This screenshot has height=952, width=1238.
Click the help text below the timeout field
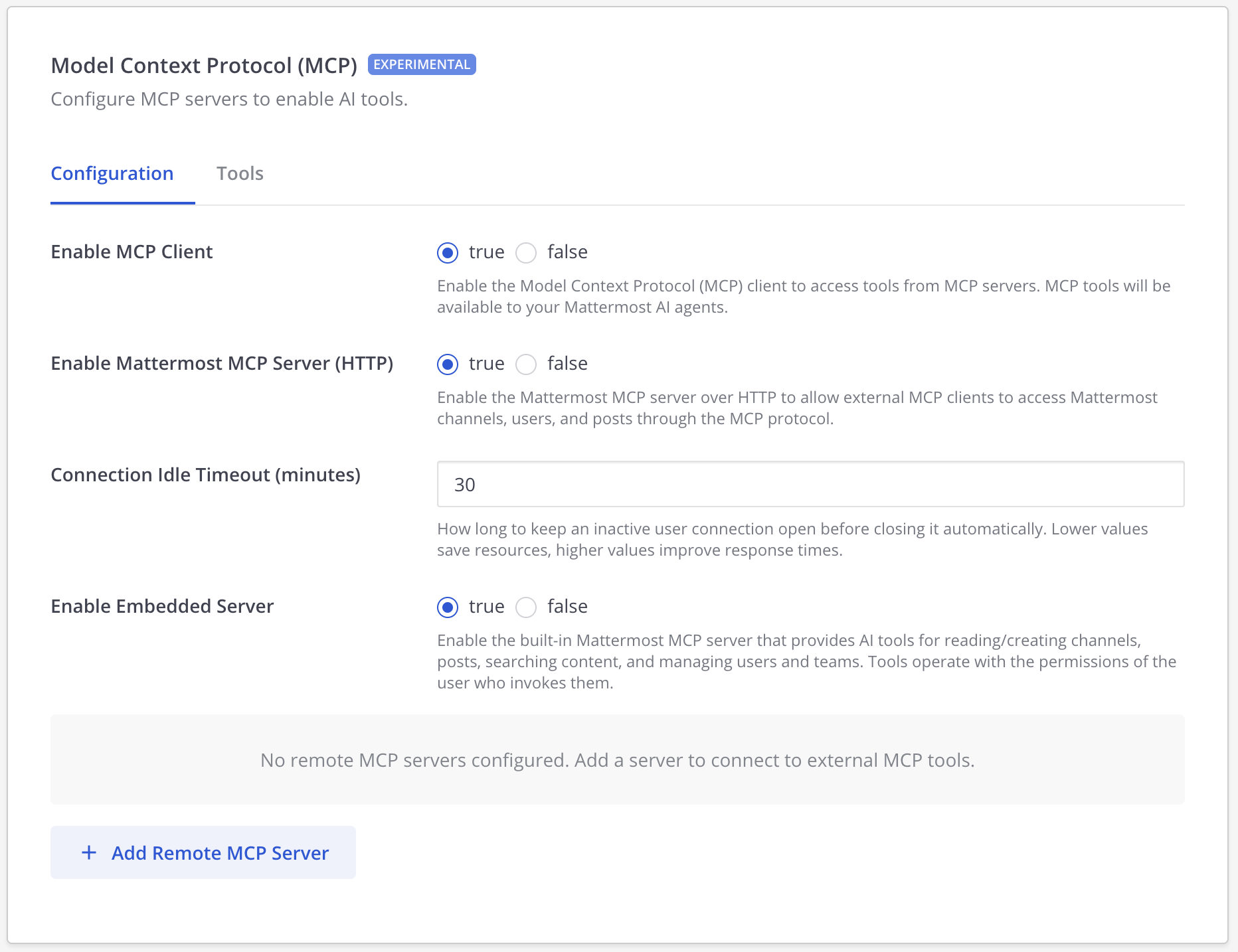(792, 539)
